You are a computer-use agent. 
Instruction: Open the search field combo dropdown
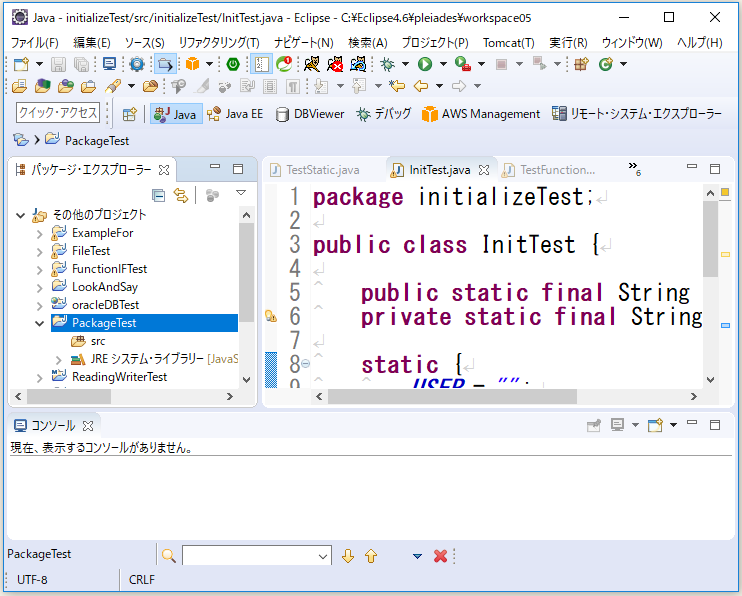click(x=323, y=556)
